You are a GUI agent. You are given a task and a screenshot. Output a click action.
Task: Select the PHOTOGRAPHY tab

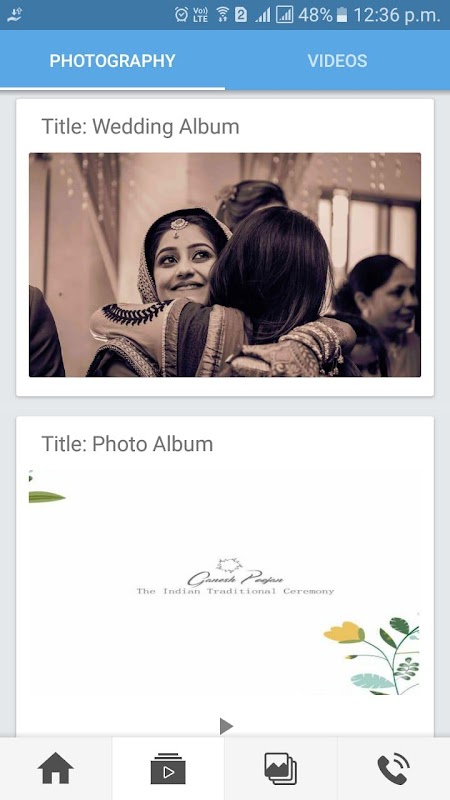(112, 61)
